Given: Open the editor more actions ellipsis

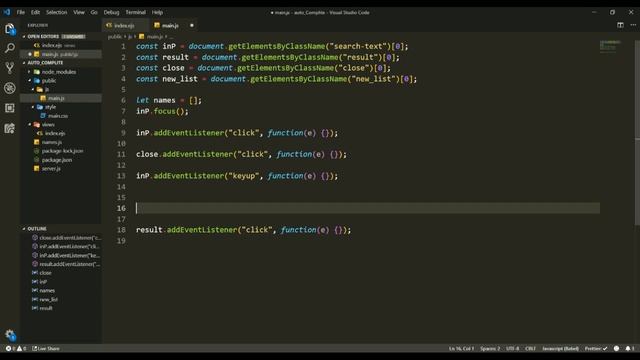Looking at the screenshot, I should pos(633,25).
